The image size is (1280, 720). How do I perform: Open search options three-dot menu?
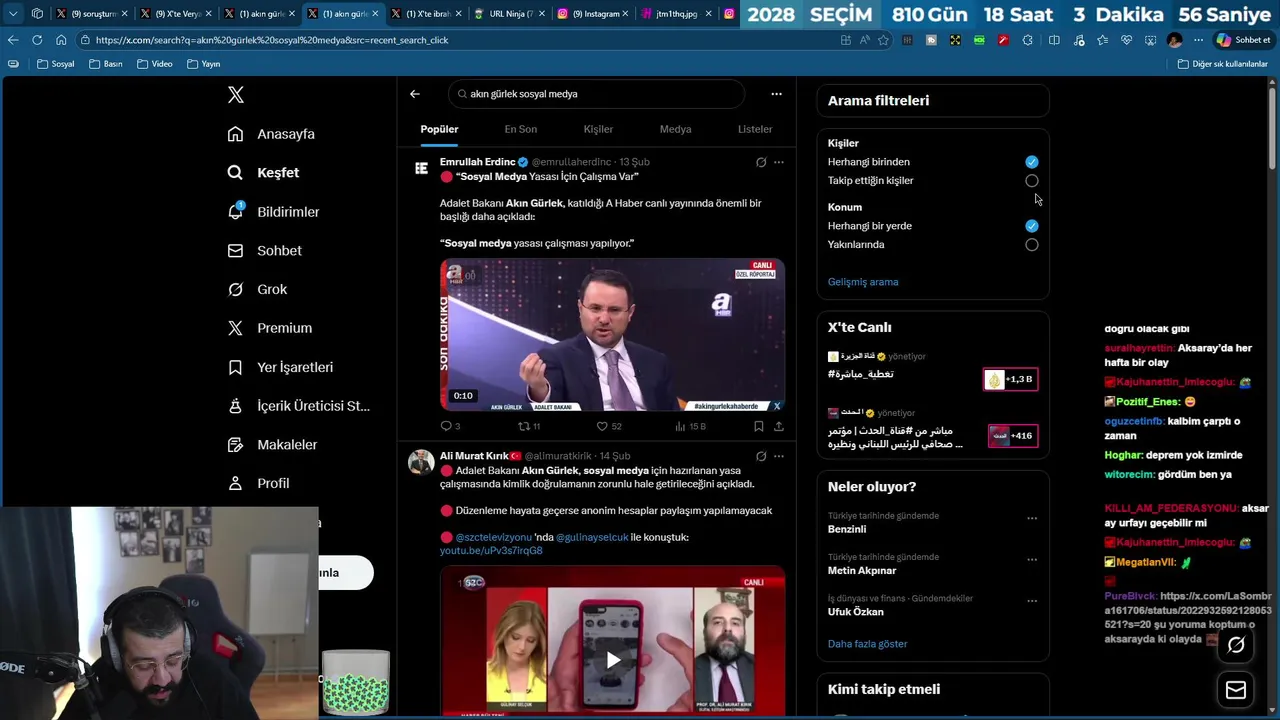point(776,94)
